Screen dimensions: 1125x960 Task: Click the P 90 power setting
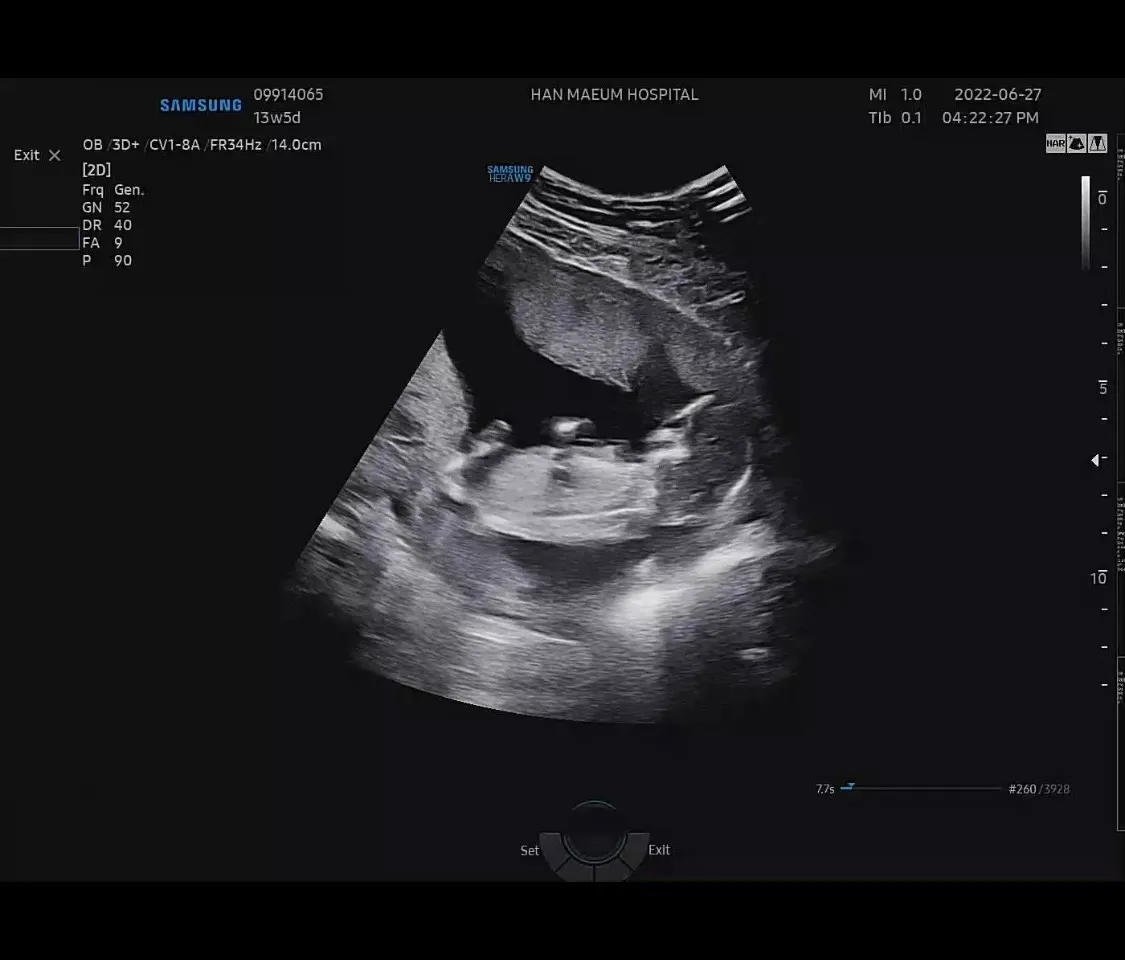point(107,260)
